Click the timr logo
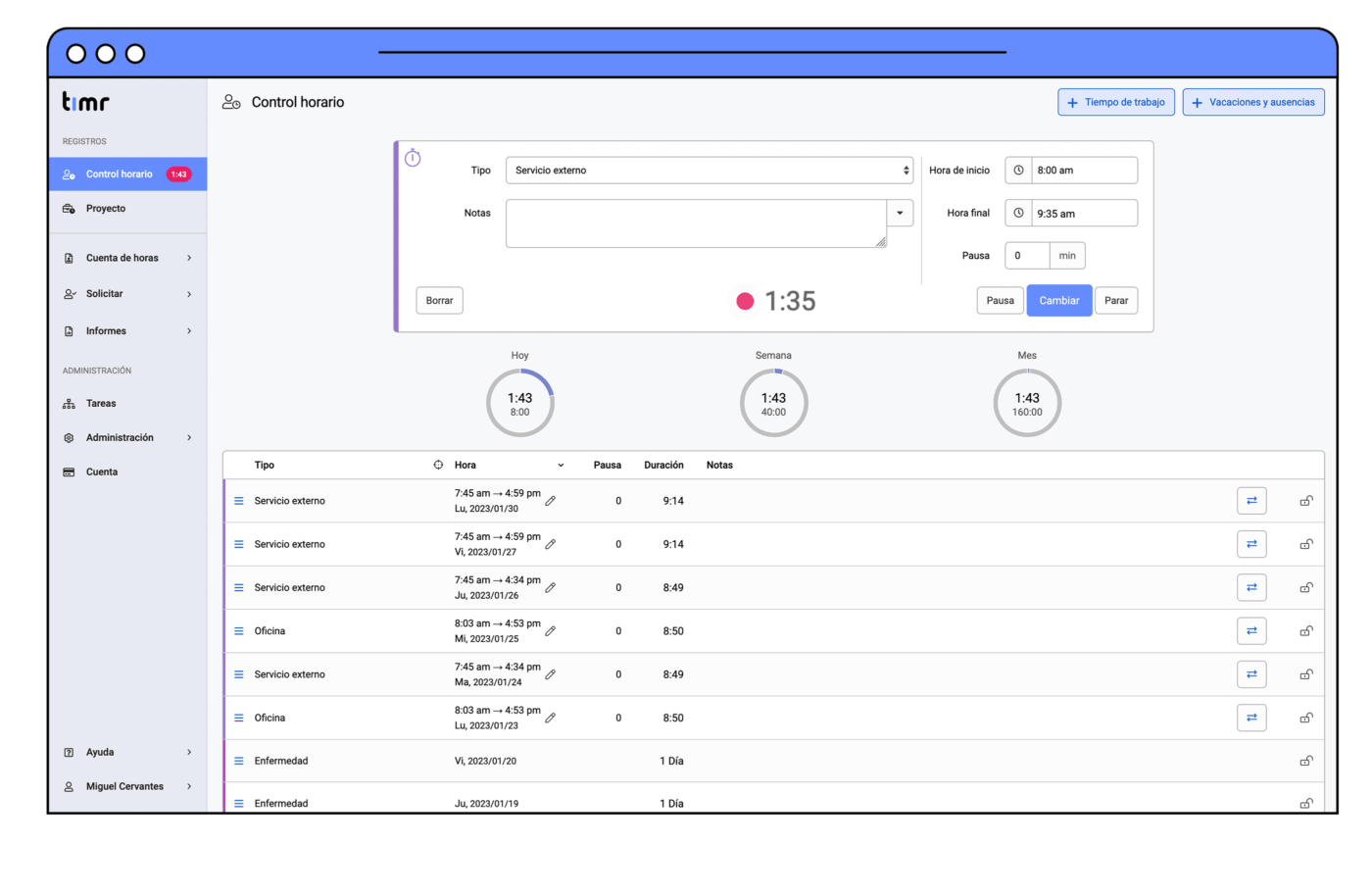This screenshot has width=1372, height=893. pos(86,102)
